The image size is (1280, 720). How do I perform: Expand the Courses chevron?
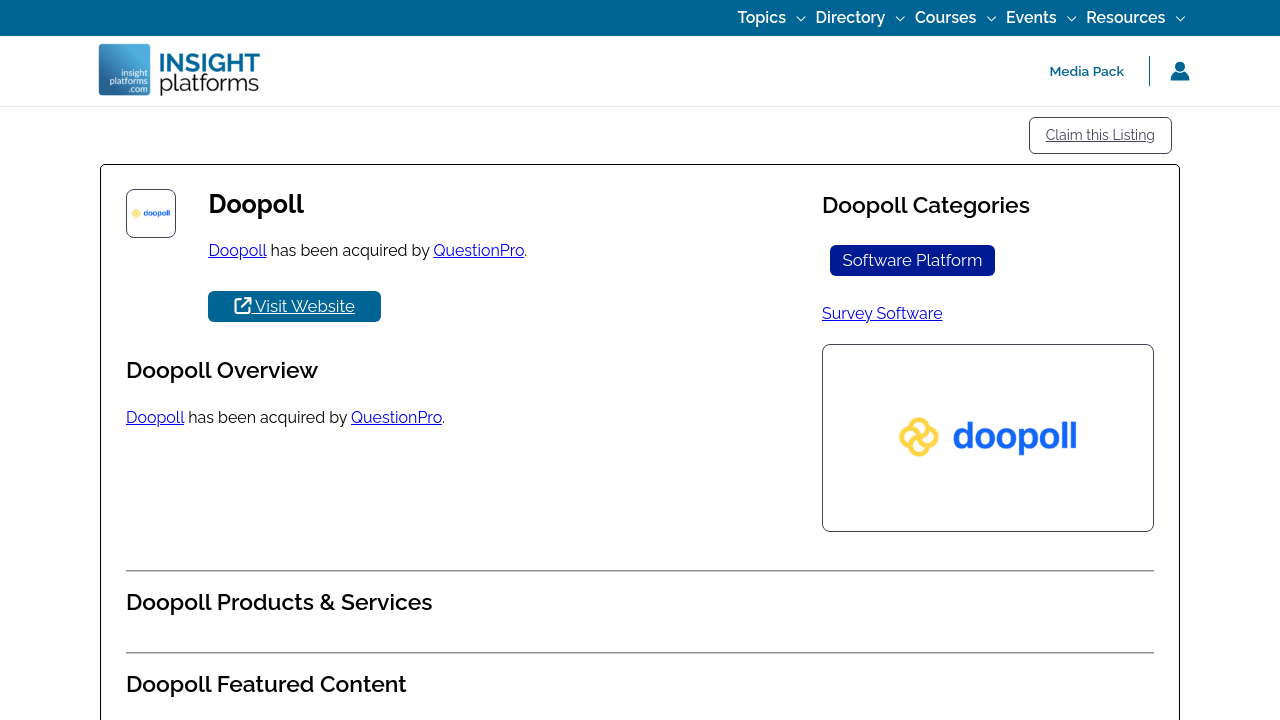pos(991,19)
